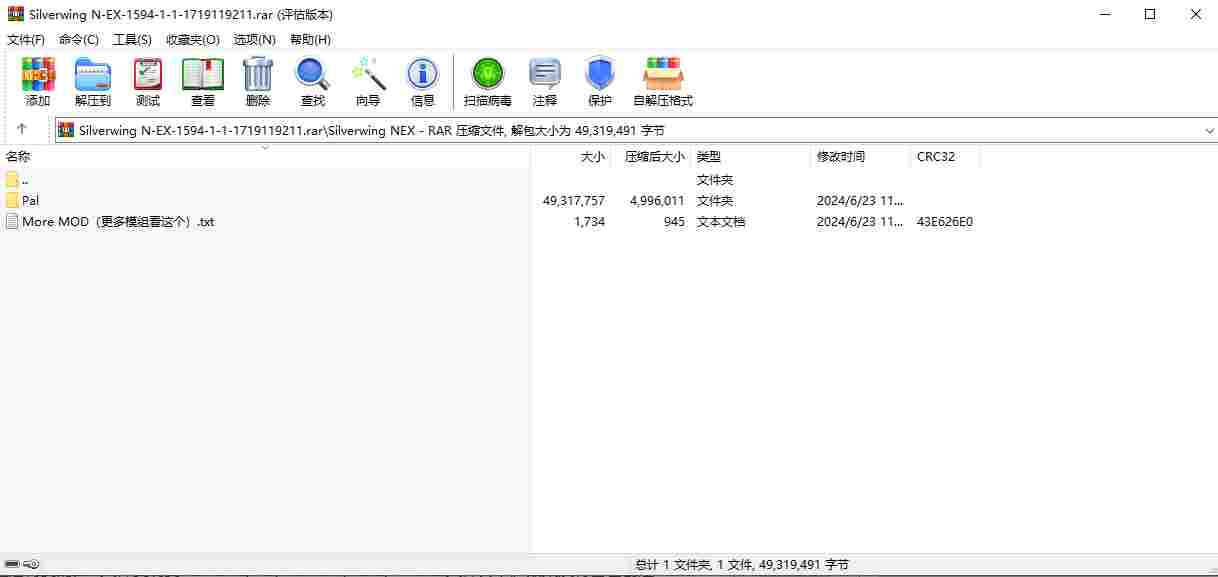Viewport: 1218px width, 577px height.
Task: Open the 工具(S) menu
Action: pos(132,39)
